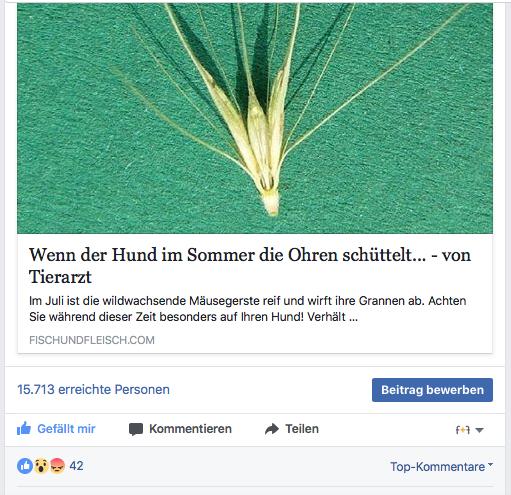Click the barley awn article image
The image size is (511, 495).
(255, 118)
